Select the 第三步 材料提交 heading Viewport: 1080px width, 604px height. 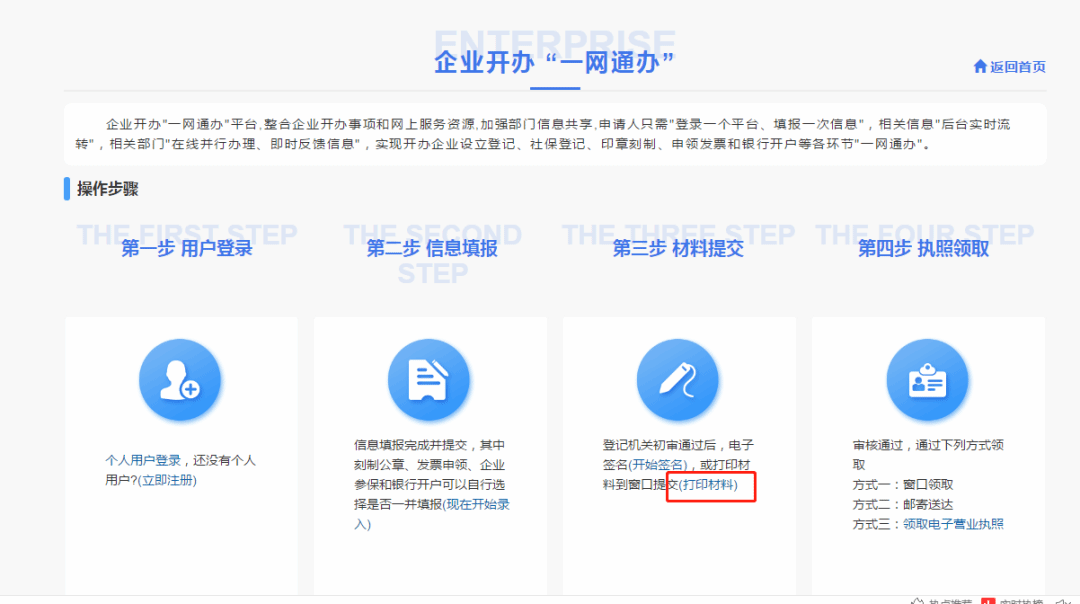678,249
